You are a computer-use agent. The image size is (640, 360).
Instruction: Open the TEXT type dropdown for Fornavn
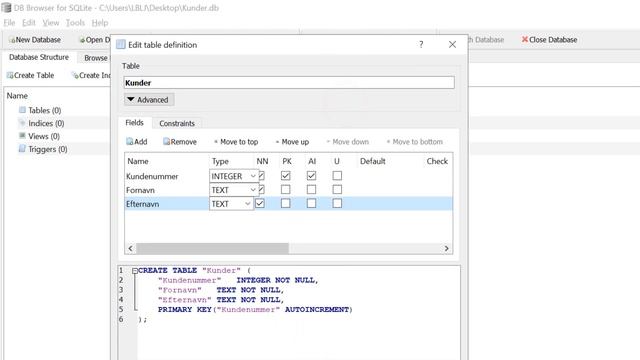[234, 190]
